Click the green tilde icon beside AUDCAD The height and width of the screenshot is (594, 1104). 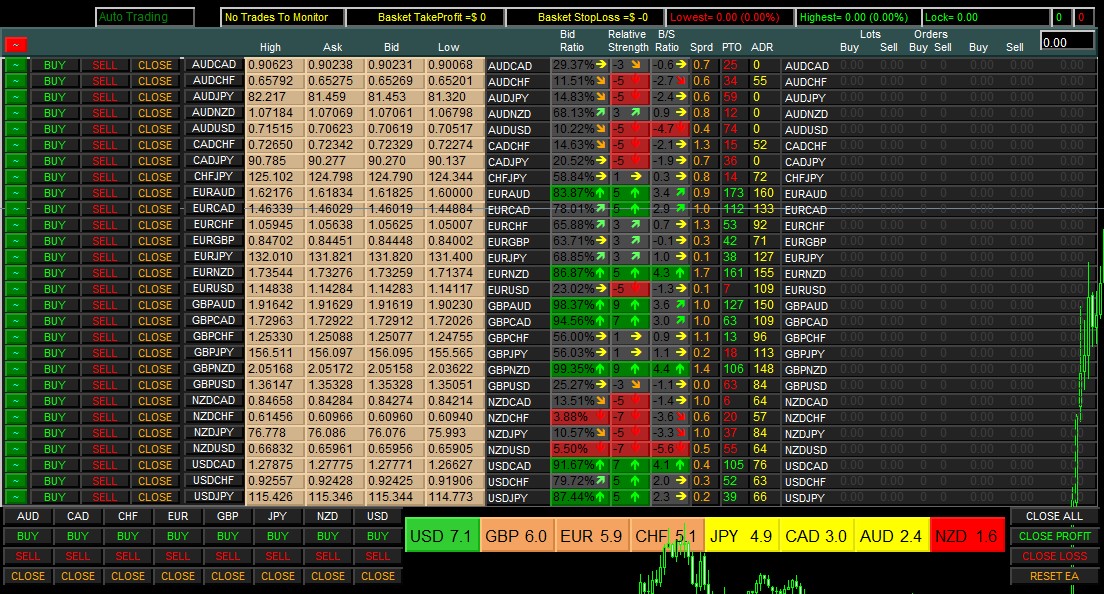(x=15, y=64)
